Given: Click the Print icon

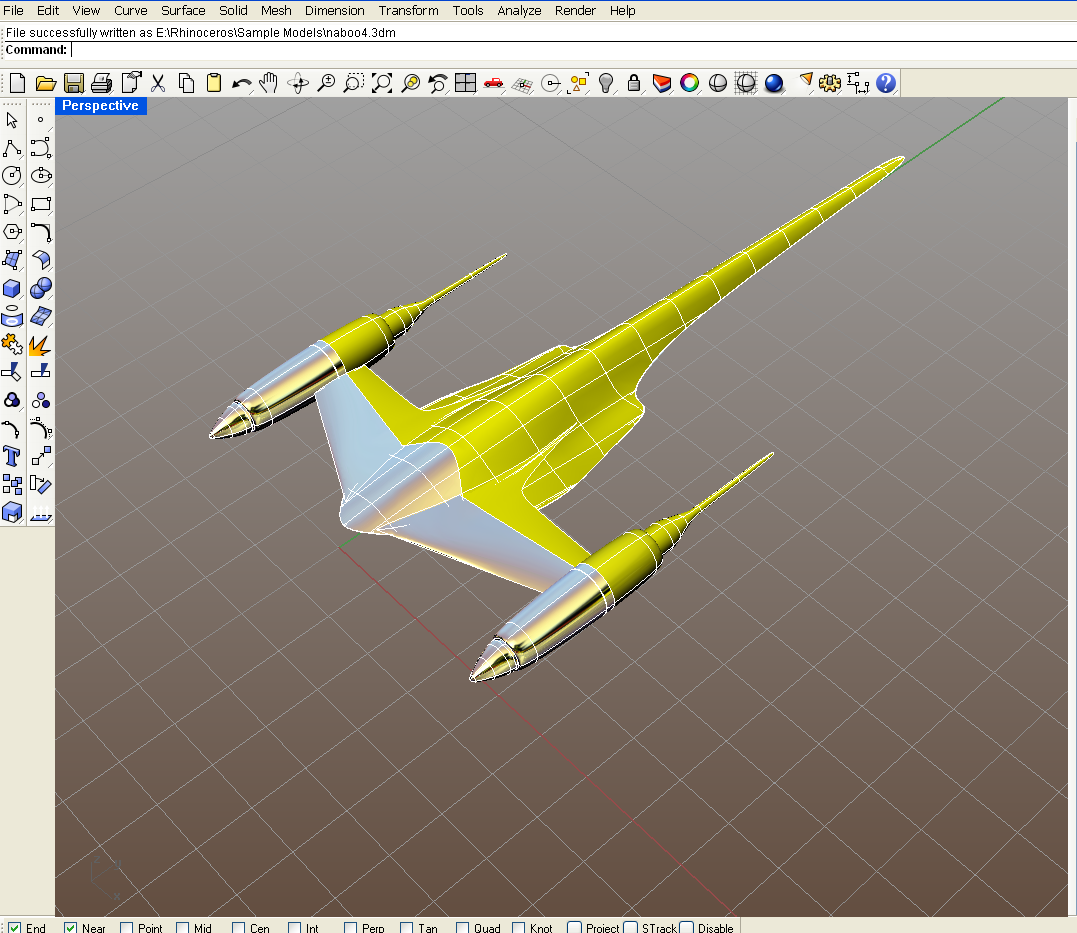Looking at the screenshot, I should click(102, 83).
